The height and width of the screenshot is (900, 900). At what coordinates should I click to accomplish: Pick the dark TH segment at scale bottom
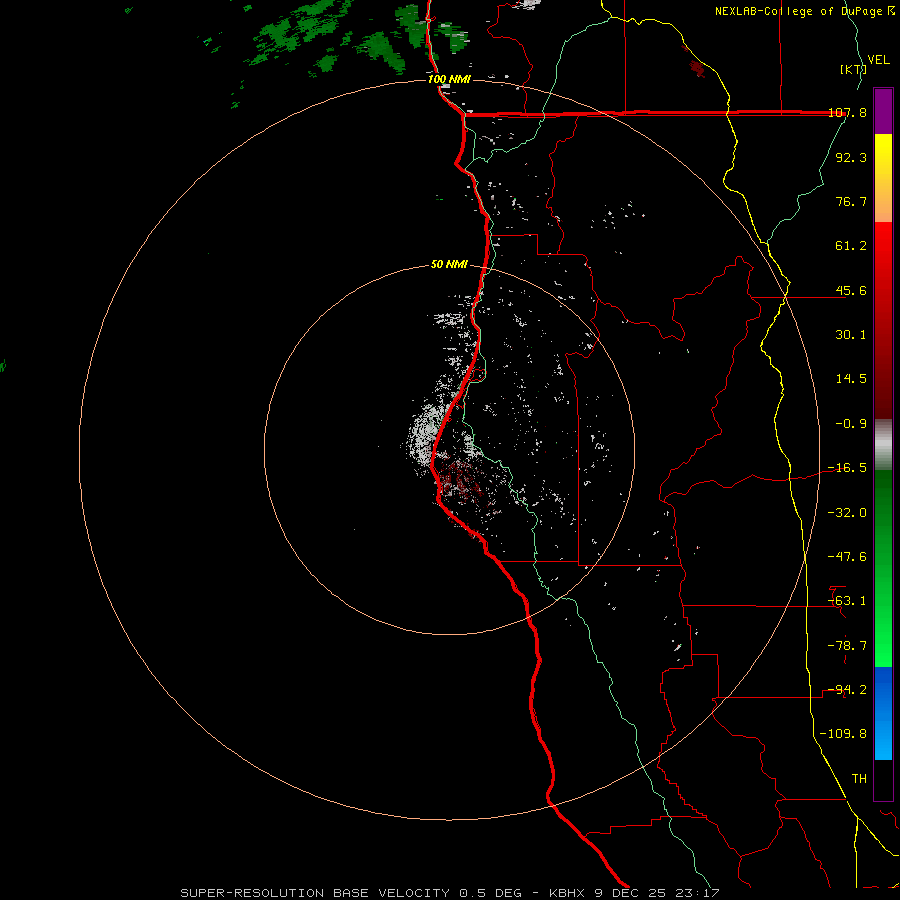point(883,780)
